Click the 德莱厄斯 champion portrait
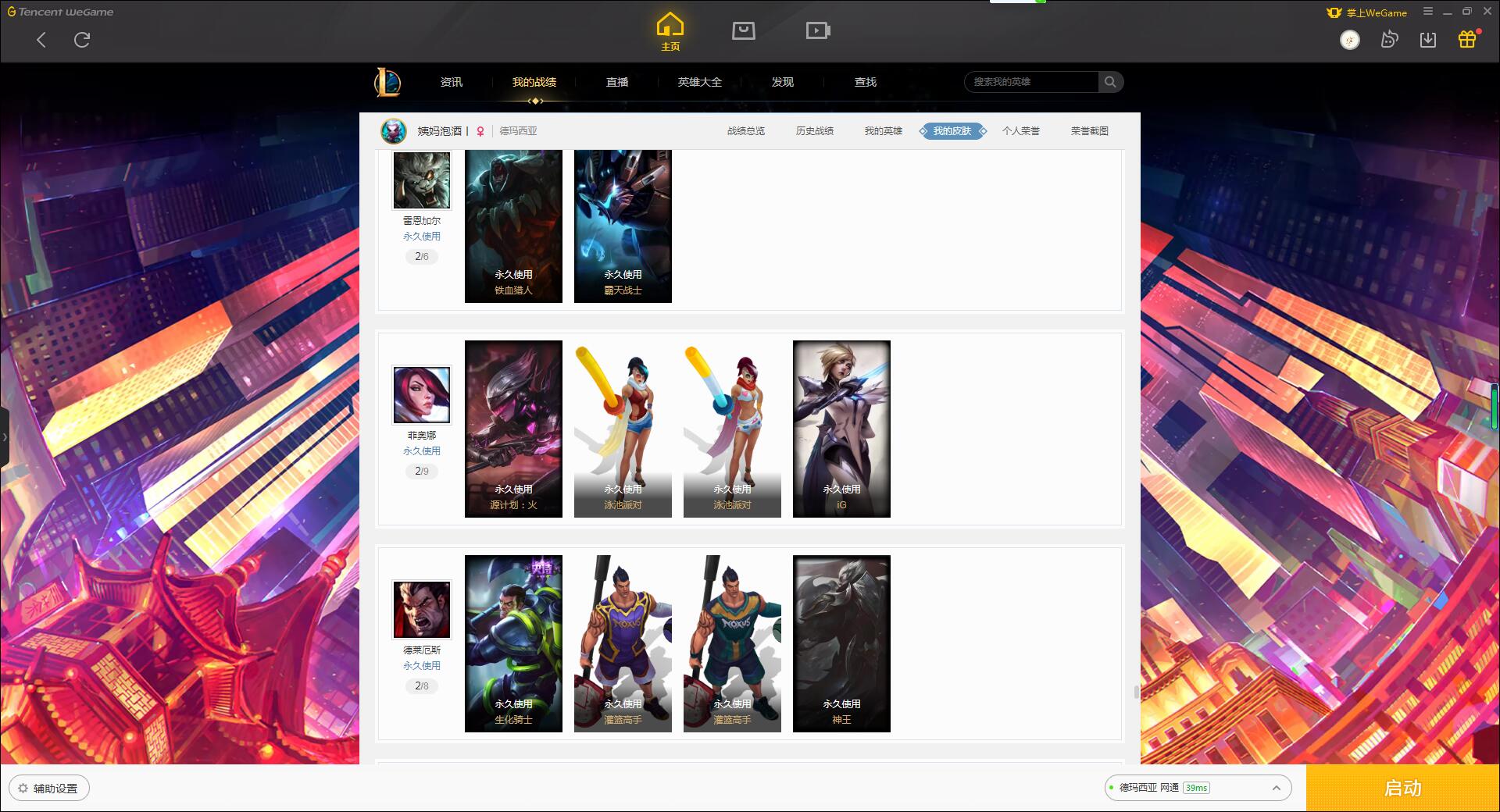 pyautogui.click(x=422, y=610)
